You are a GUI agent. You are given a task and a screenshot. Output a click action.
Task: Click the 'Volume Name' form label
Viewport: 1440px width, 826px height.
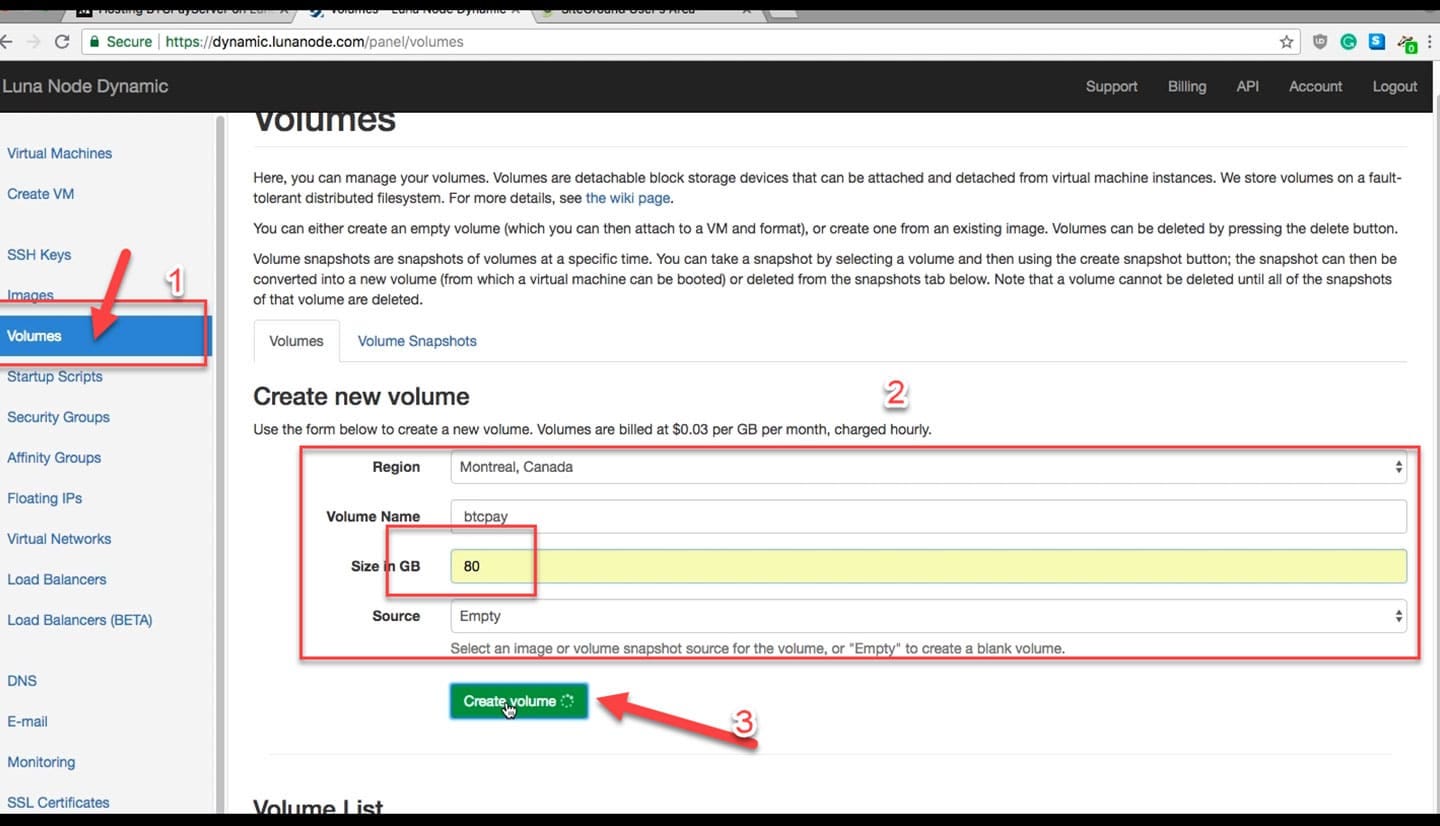[373, 517]
